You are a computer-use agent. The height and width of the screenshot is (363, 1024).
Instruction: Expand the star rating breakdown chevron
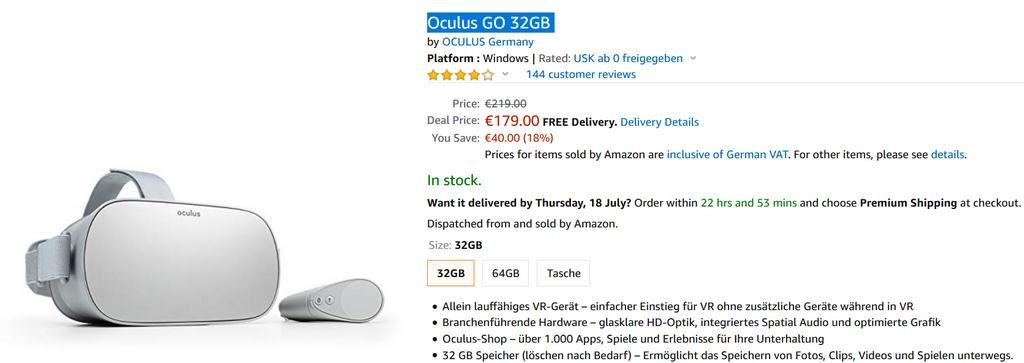505,74
